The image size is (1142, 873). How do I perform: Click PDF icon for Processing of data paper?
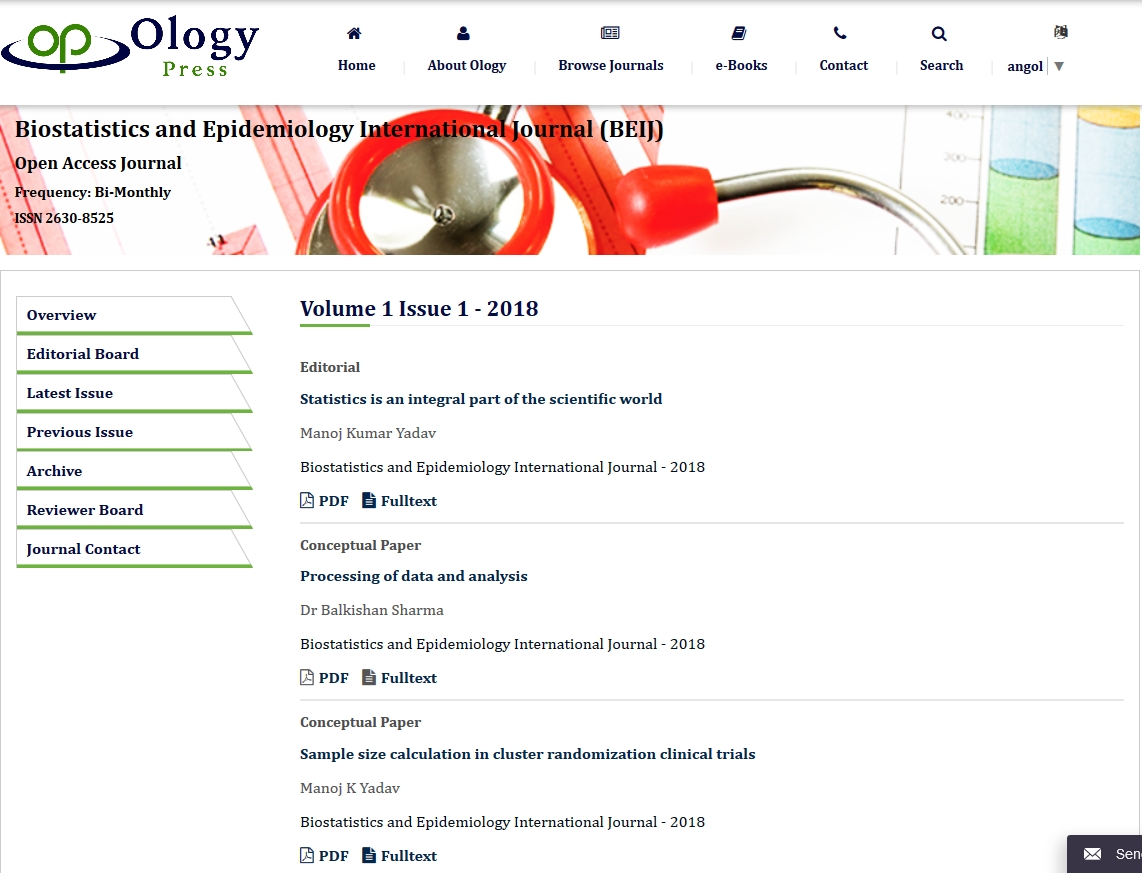(307, 677)
